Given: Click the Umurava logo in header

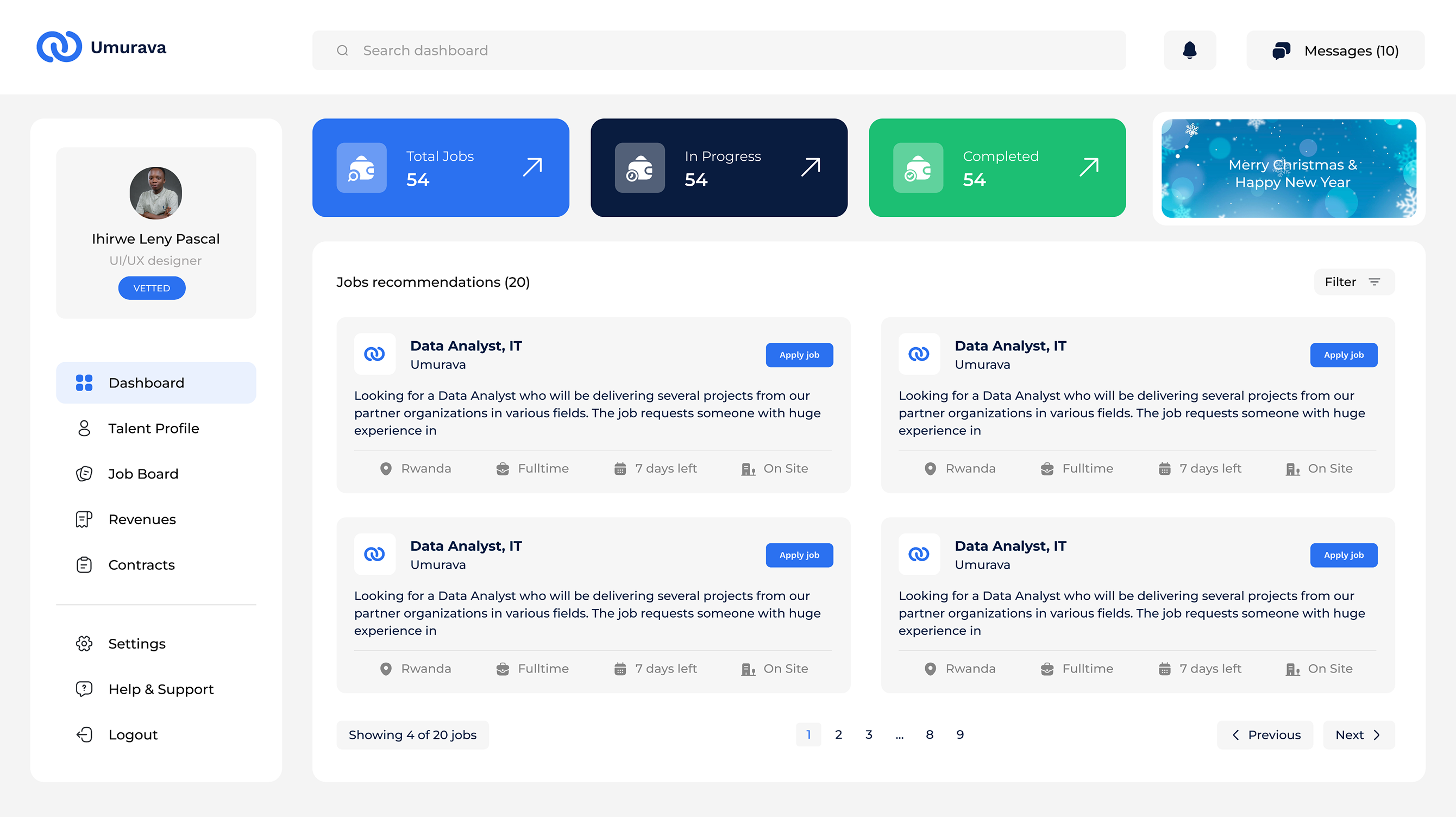Looking at the screenshot, I should click(102, 47).
